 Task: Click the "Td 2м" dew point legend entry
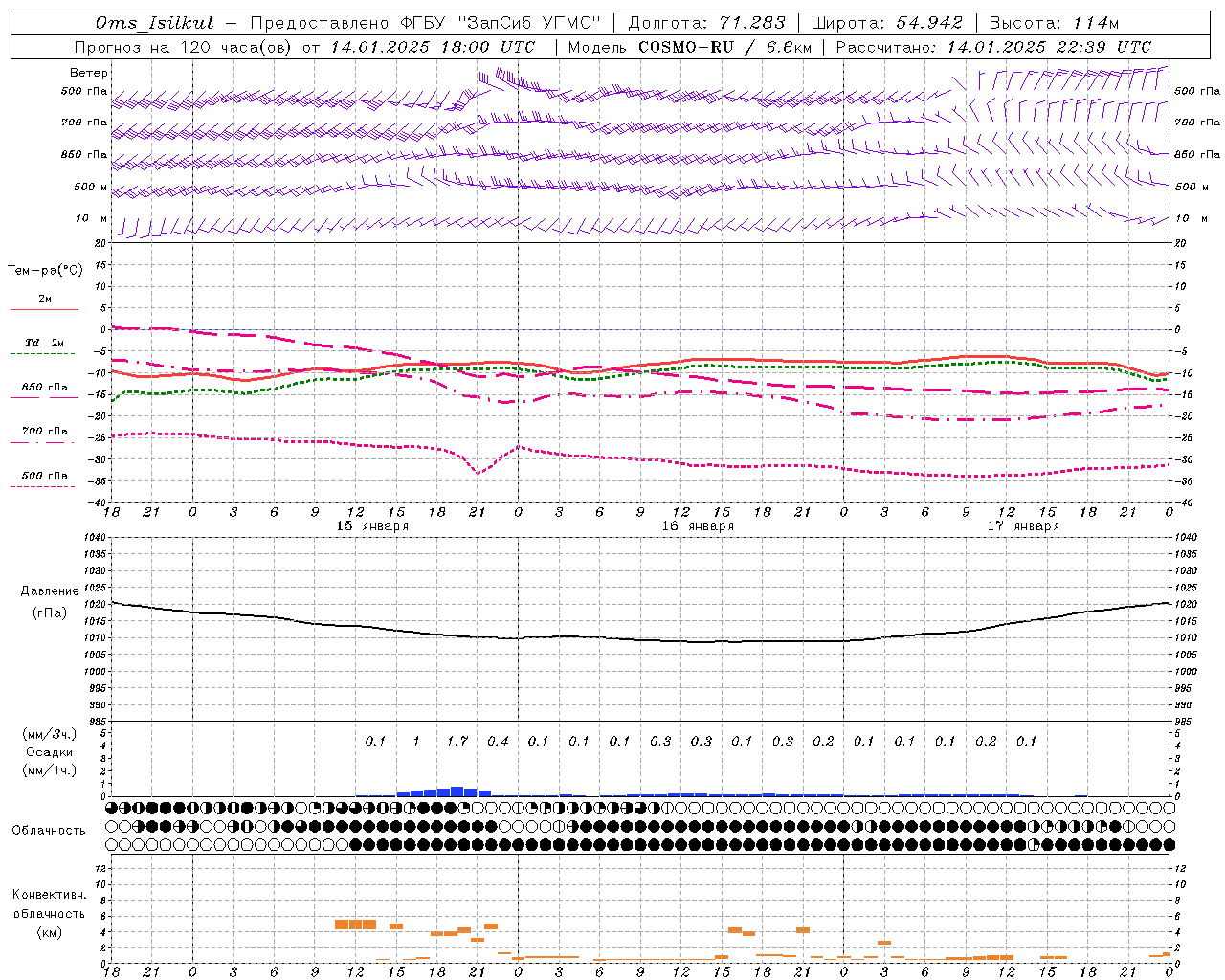44,343
